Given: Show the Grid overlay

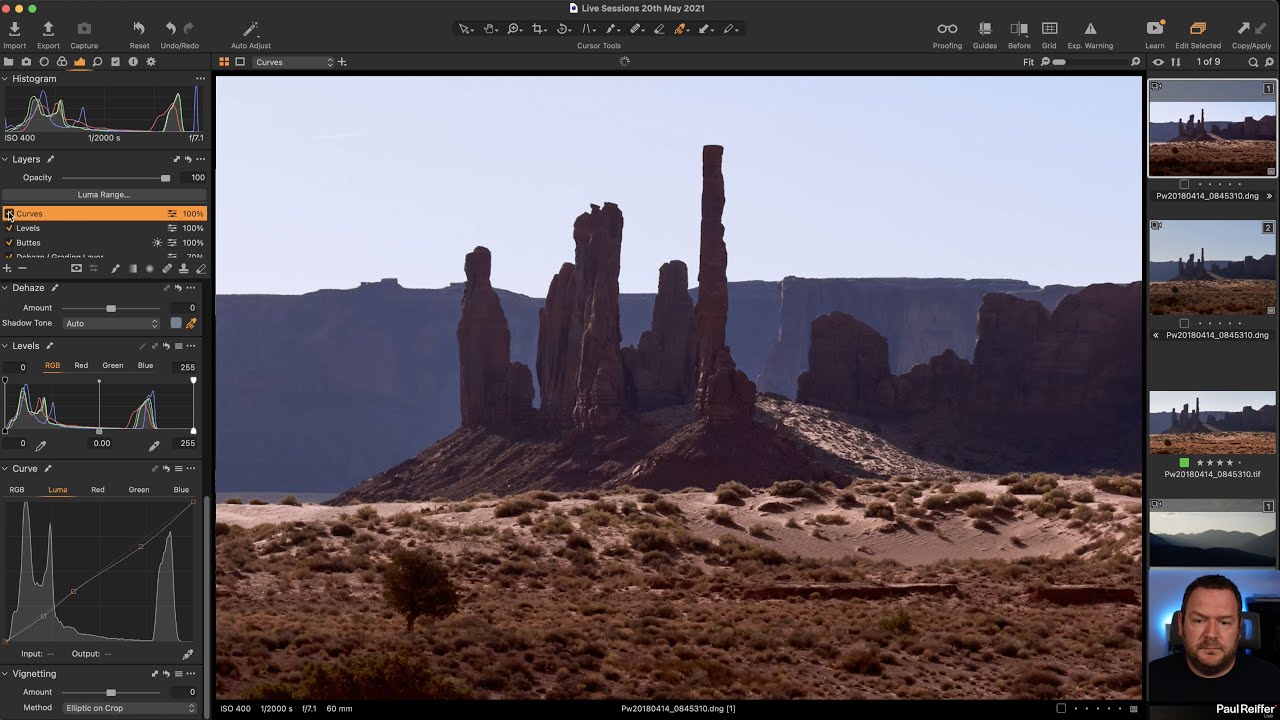Looking at the screenshot, I should [1049, 29].
